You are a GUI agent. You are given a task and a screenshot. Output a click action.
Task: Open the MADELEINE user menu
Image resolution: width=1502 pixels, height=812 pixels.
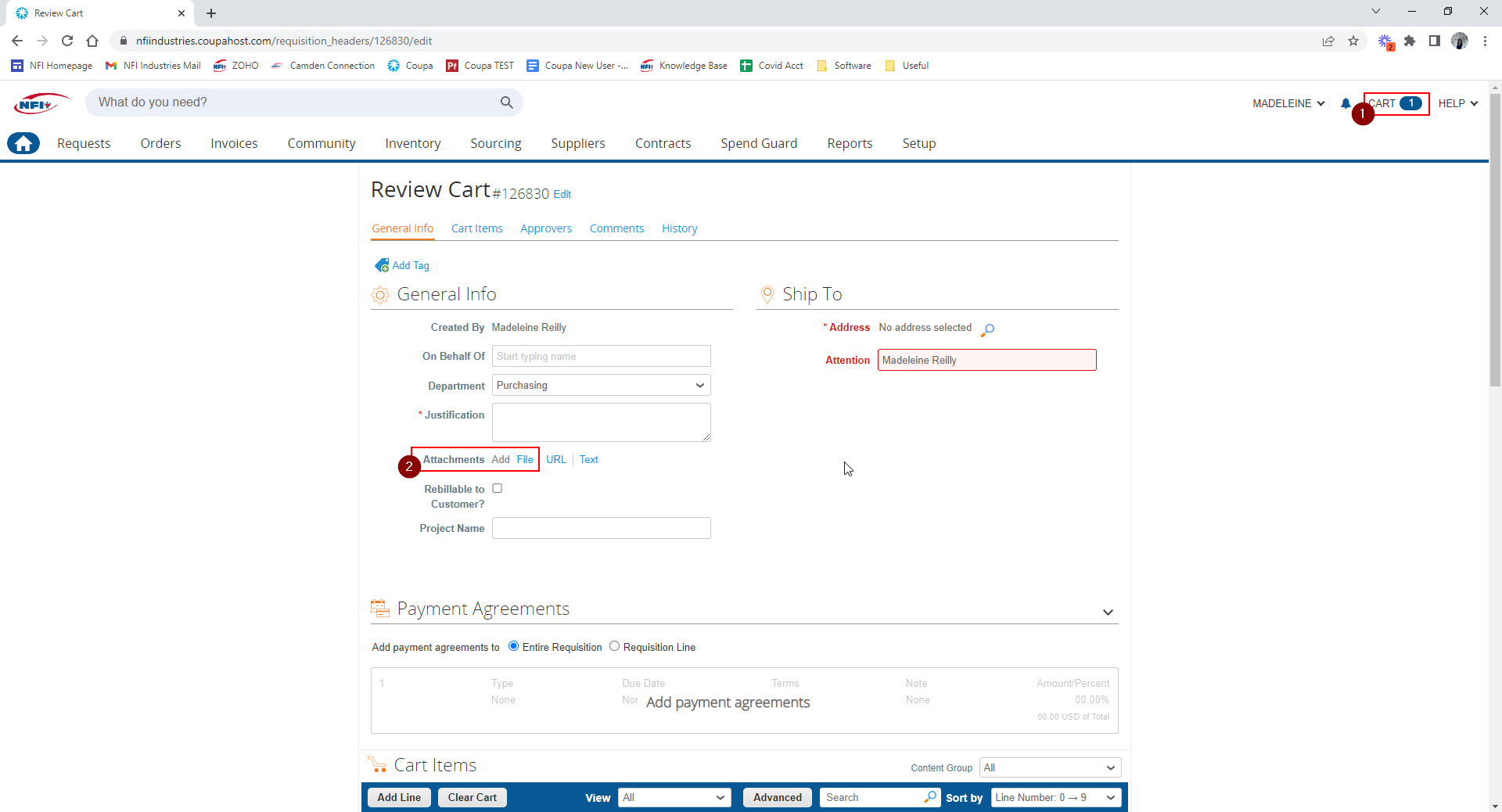(x=1288, y=103)
